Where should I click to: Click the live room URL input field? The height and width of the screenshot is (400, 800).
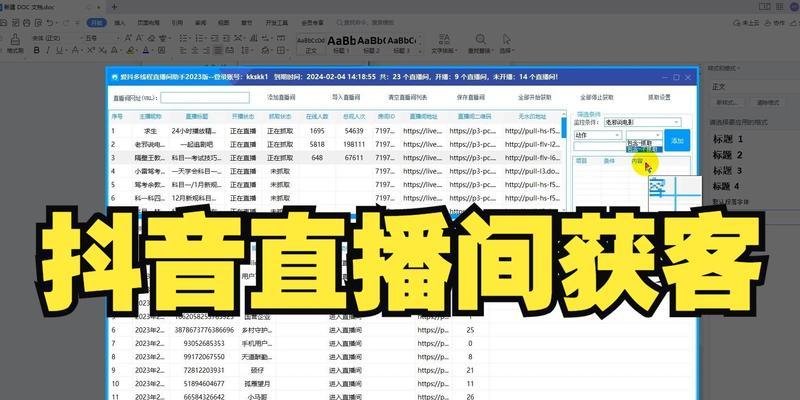click(205, 97)
